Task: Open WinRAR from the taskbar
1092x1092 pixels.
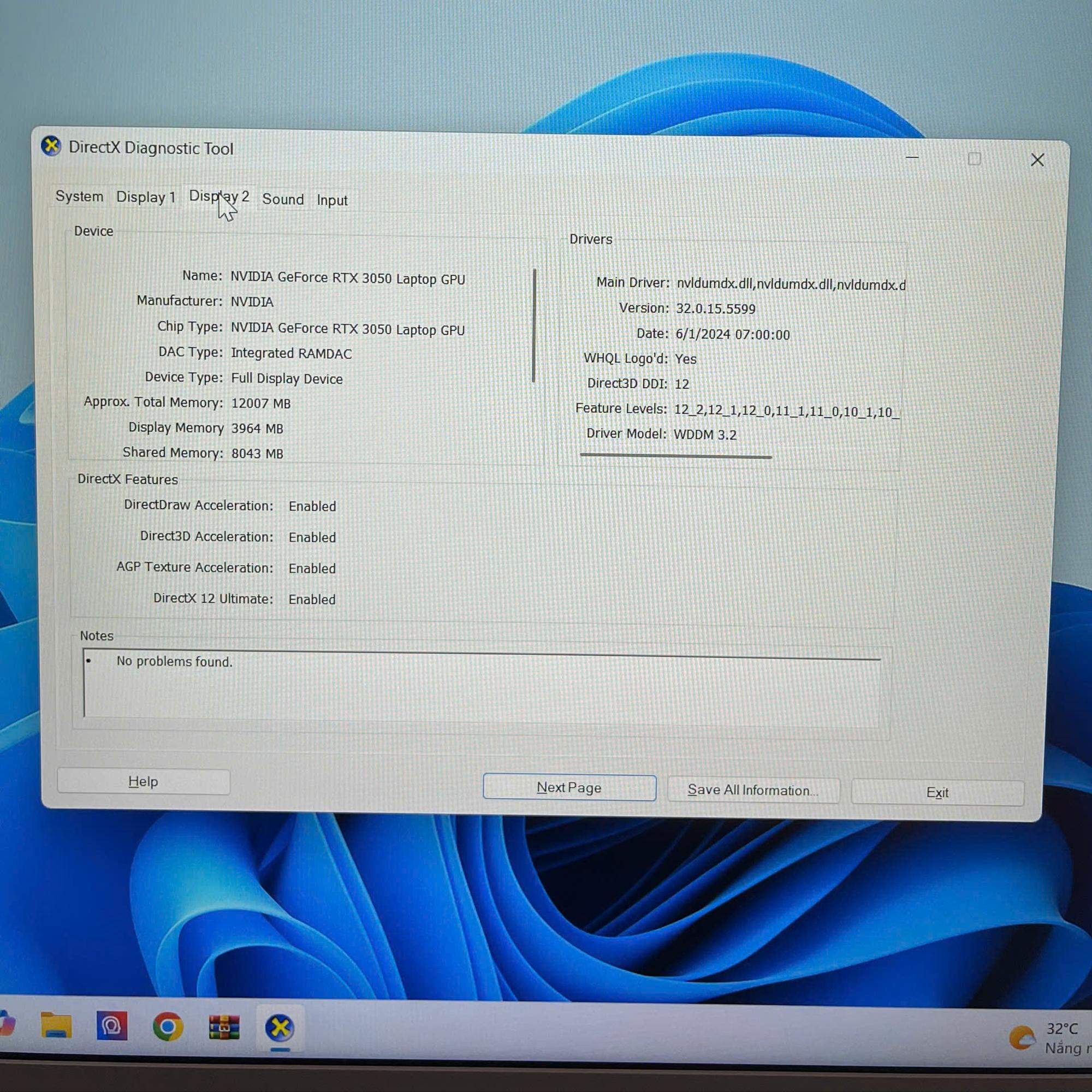Action: [x=224, y=1027]
